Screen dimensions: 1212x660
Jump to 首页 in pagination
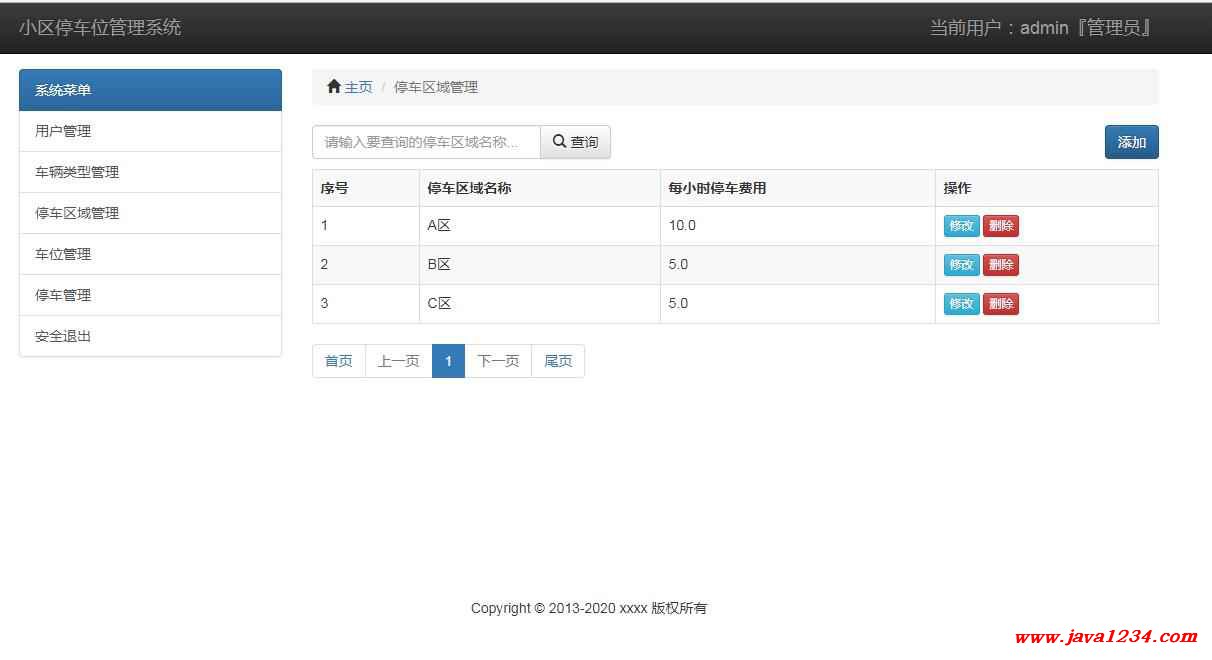339,361
